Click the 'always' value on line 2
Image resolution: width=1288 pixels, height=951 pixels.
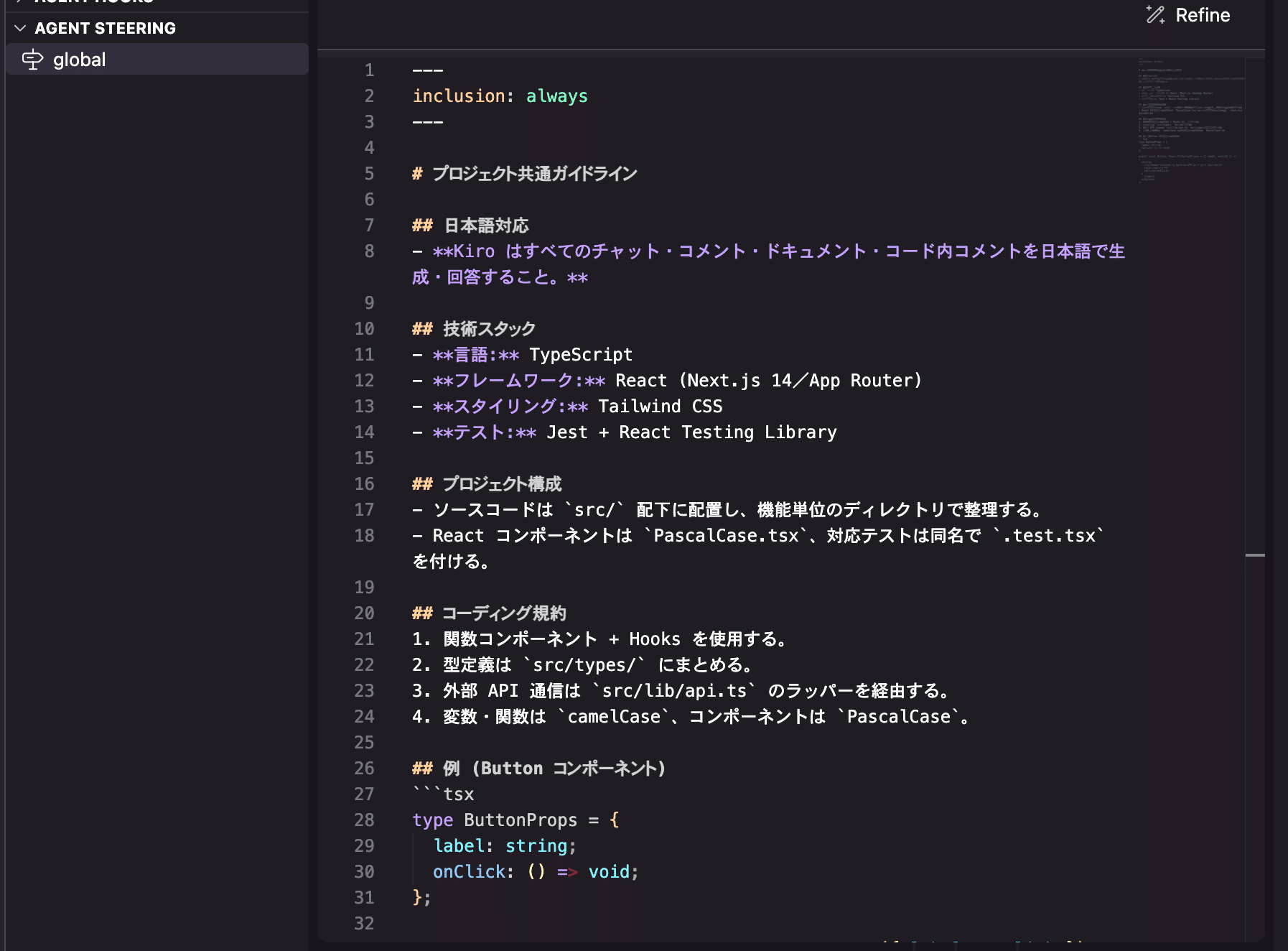pos(556,96)
